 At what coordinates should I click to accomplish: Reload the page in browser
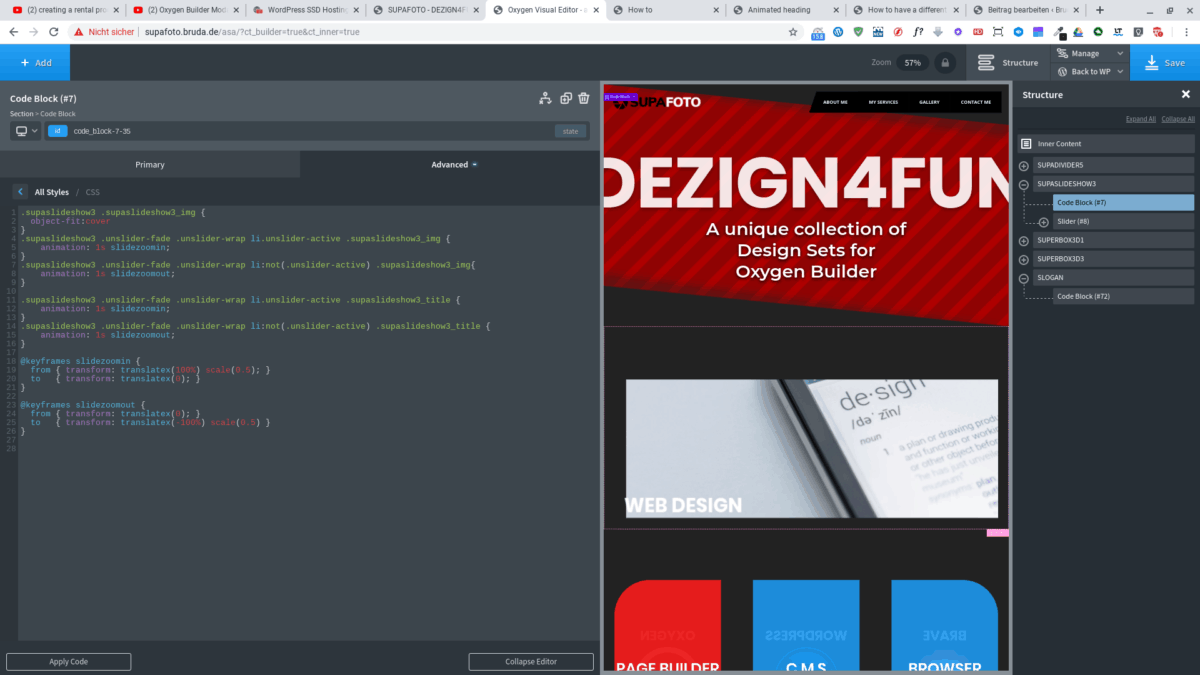(55, 32)
